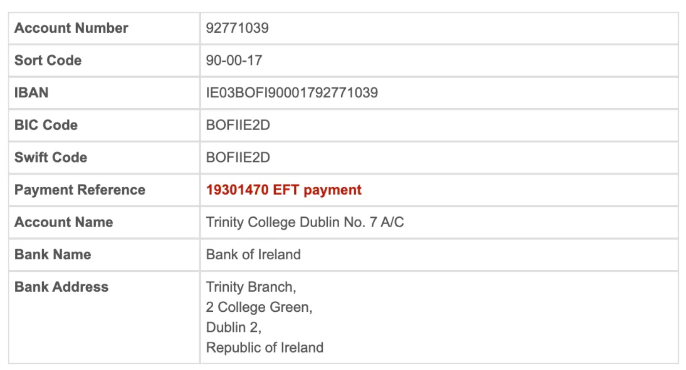Click the Account Number label
The width and height of the screenshot is (686, 370).
(71, 28)
